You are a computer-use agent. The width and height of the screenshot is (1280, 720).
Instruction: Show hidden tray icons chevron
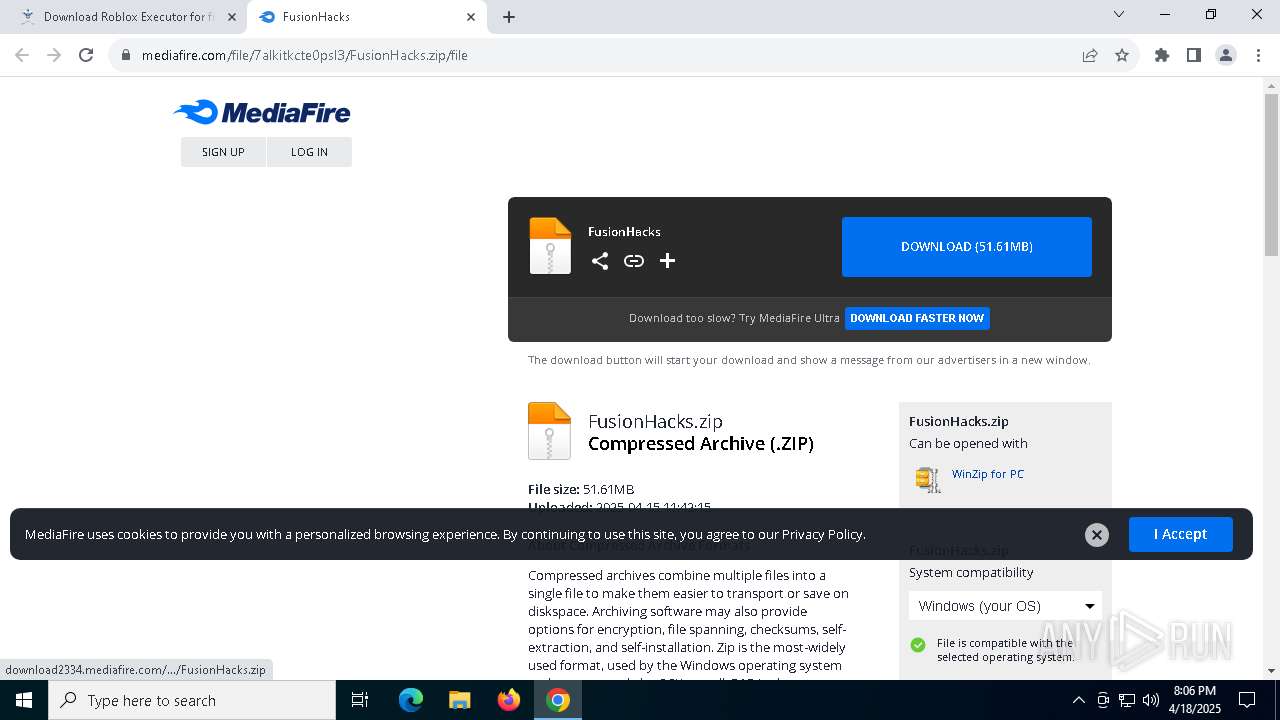[1078, 700]
